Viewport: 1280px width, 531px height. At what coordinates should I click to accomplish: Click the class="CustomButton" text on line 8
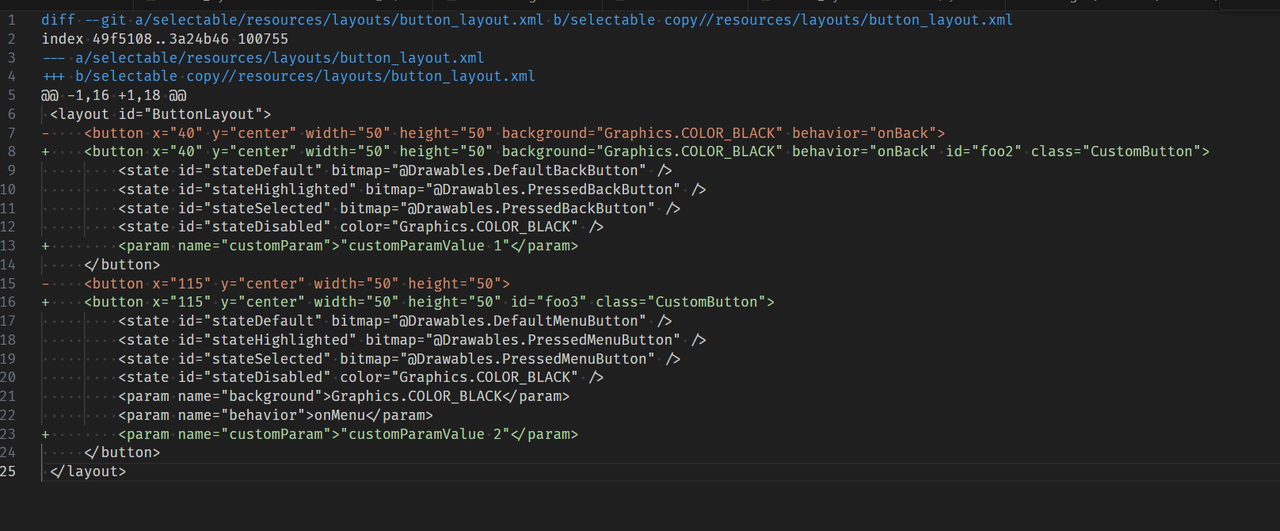[x=1115, y=151]
